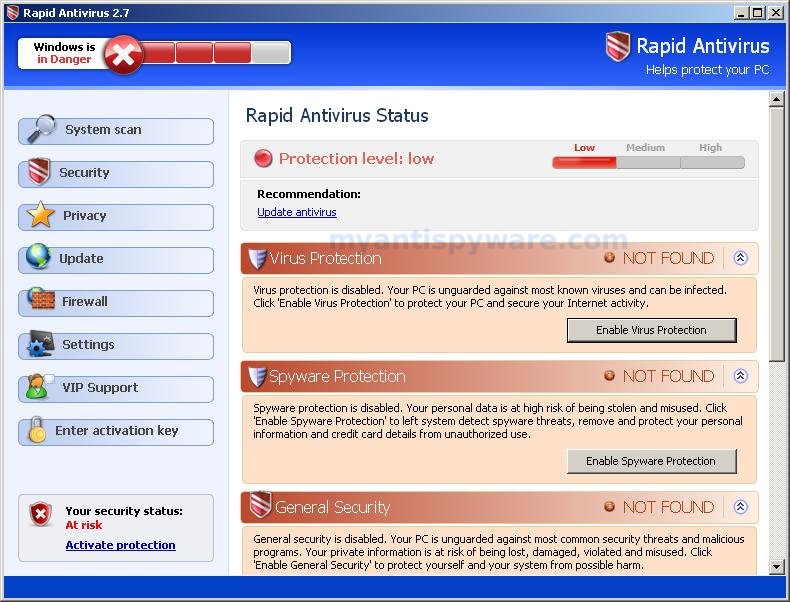The width and height of the screenshot is (790, 602).
Task: Open the Security section
Action: [x=116, y=174]
